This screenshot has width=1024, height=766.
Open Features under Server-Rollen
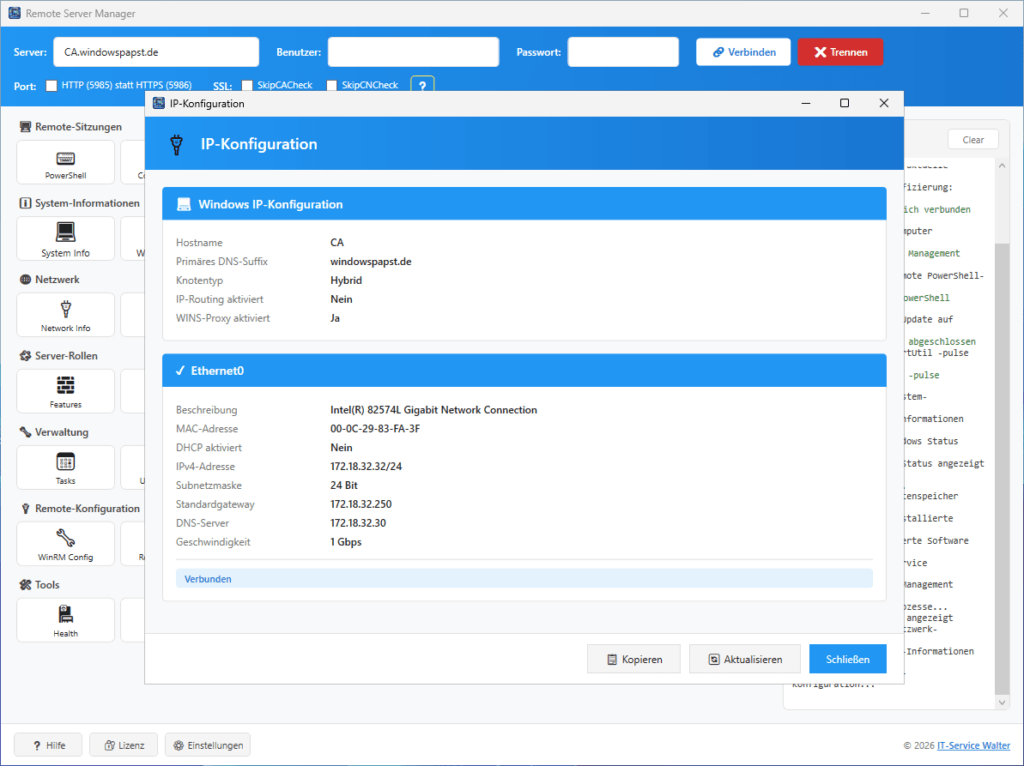pyautogui.click(x=64, y=390)
